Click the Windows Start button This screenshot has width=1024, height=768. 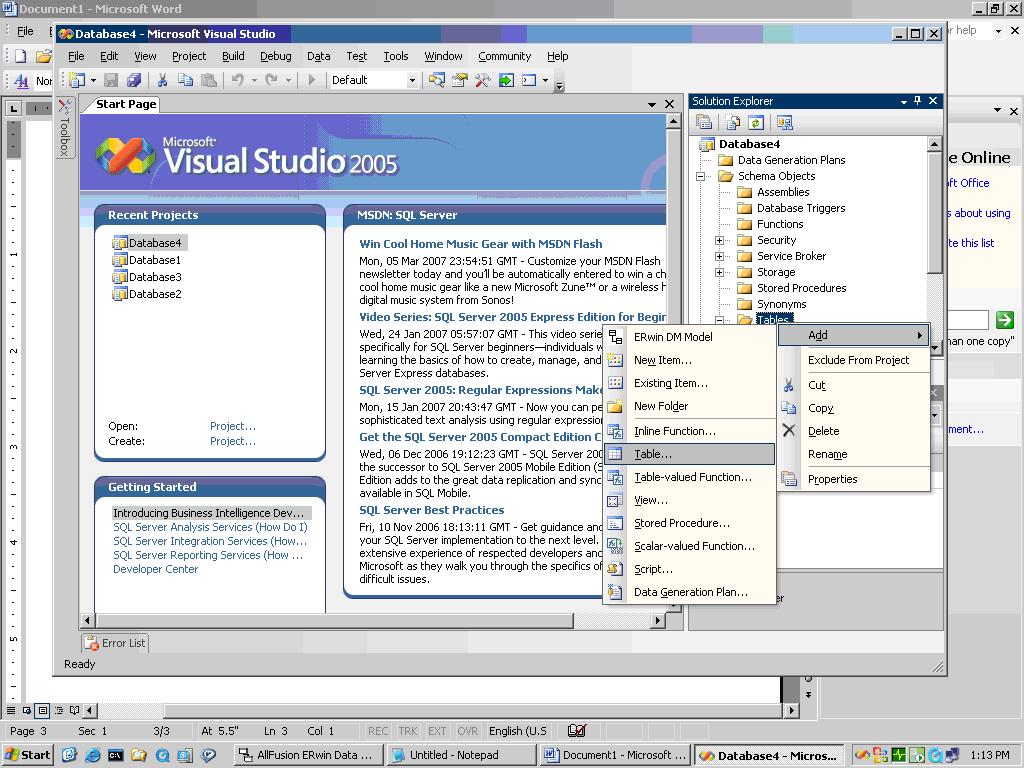click(27, 755)
